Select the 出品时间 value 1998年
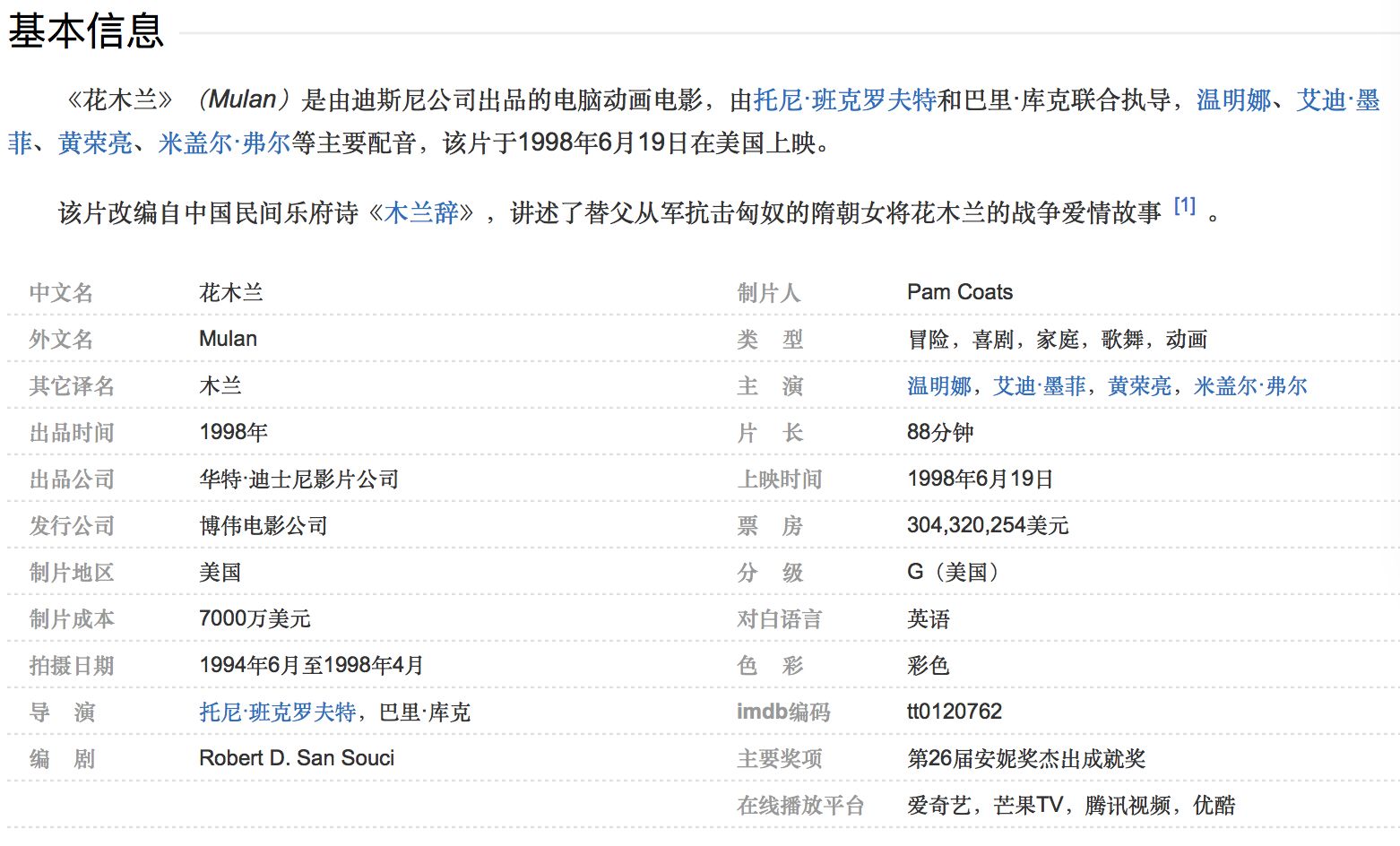Image resolution: width=1400 pixels, height=846 pixels. point(233,433)
